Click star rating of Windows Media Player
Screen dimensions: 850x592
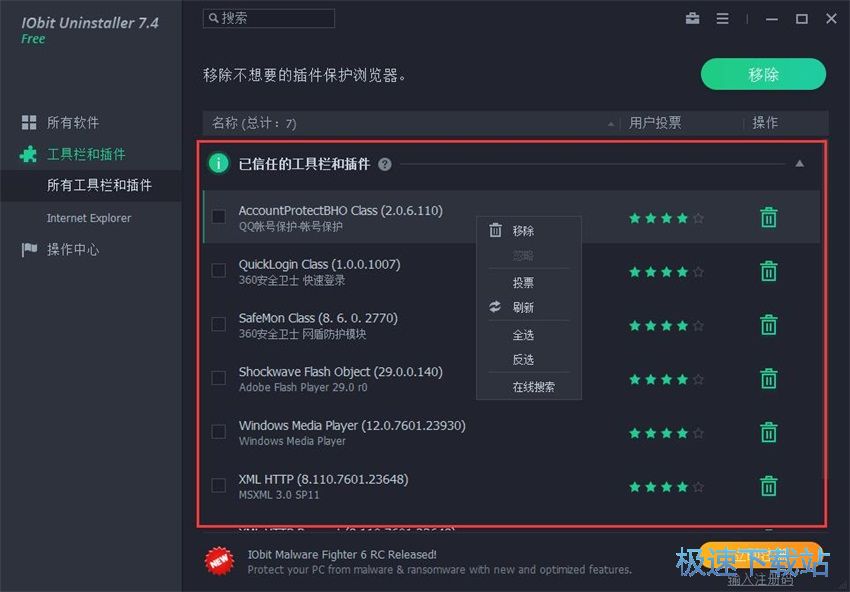tap(666, 433)
